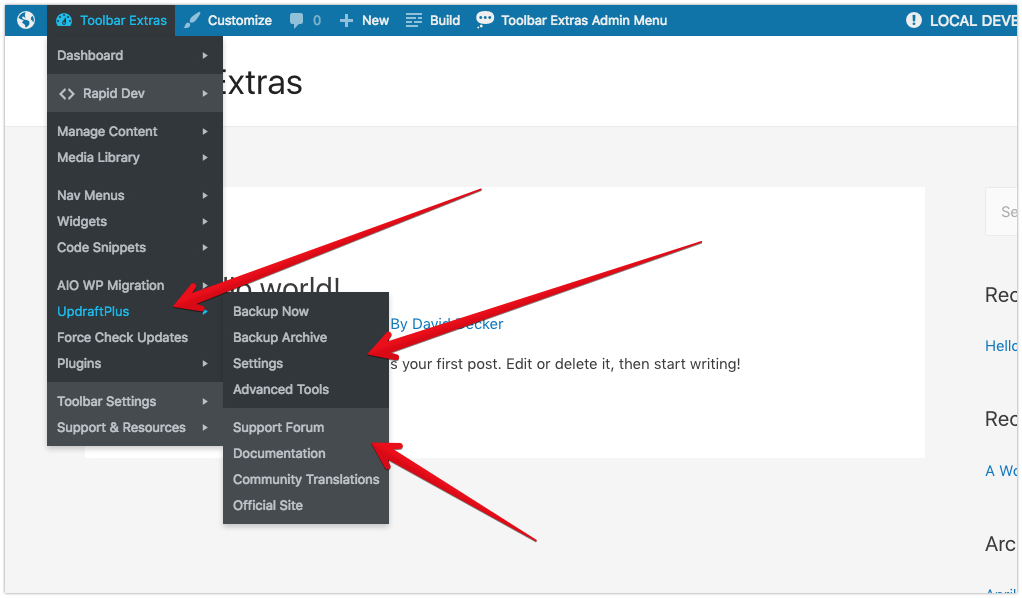The height and width of the screenshot is (598, 1022).
Task: Choose Settings in UpdraftPlus submenu
Action: point(306,363)
